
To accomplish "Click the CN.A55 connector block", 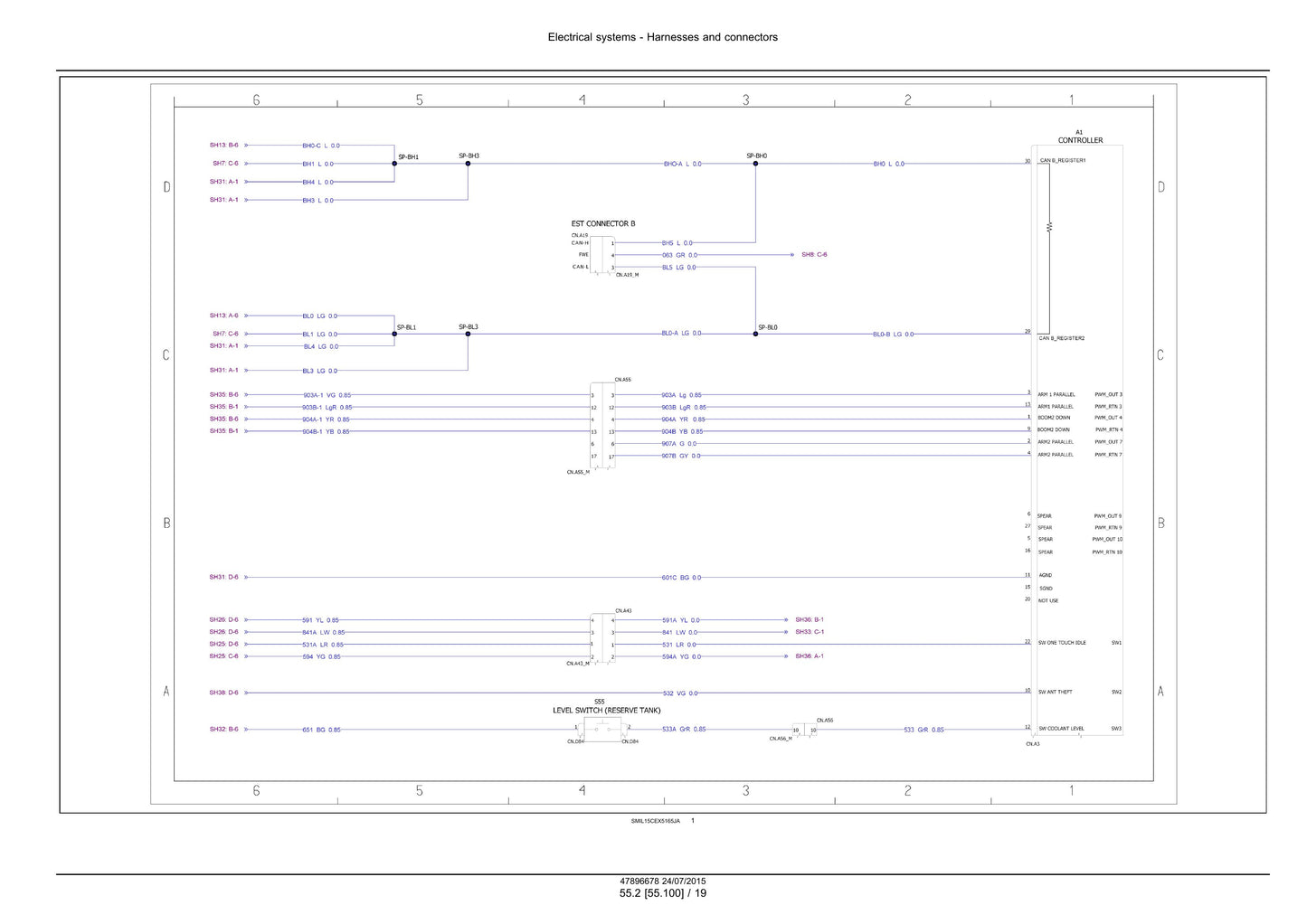I will click(x=602, y=425).
